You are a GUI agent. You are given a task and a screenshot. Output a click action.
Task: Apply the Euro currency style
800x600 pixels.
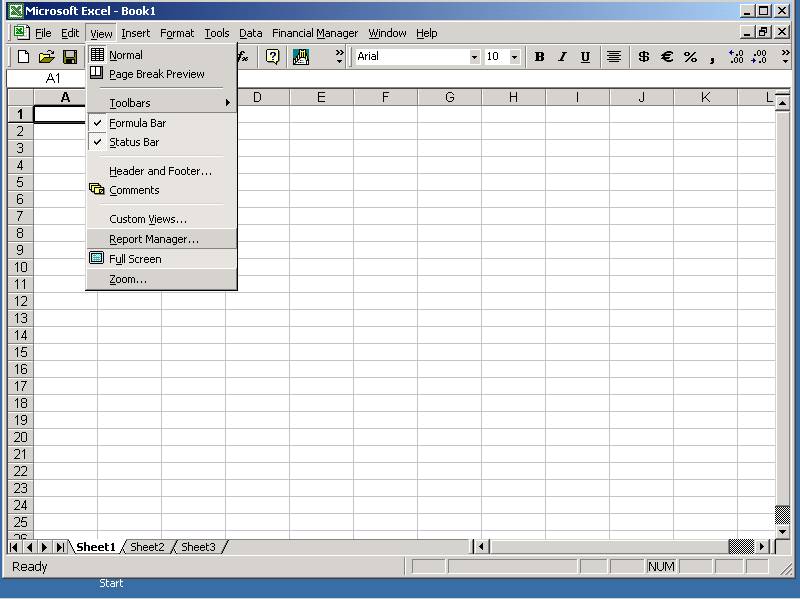(667, 57)
